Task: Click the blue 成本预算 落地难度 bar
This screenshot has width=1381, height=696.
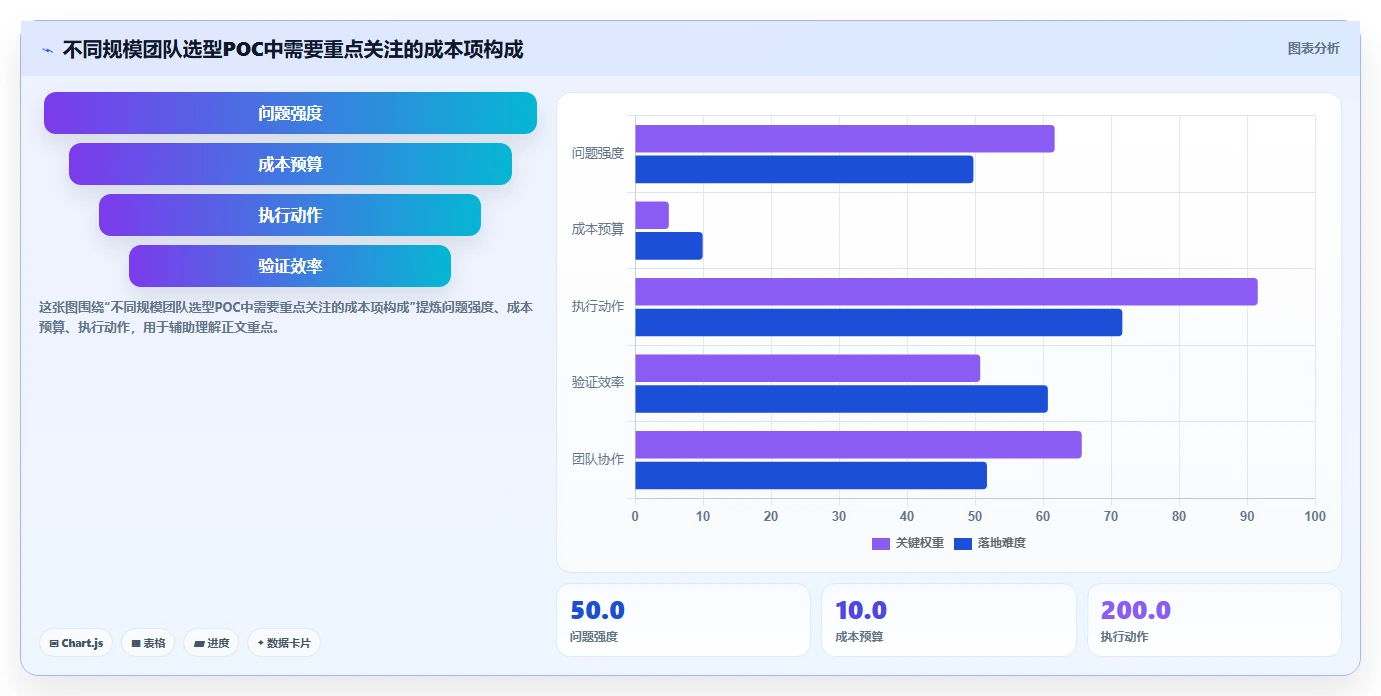Action: pos(669,246)
